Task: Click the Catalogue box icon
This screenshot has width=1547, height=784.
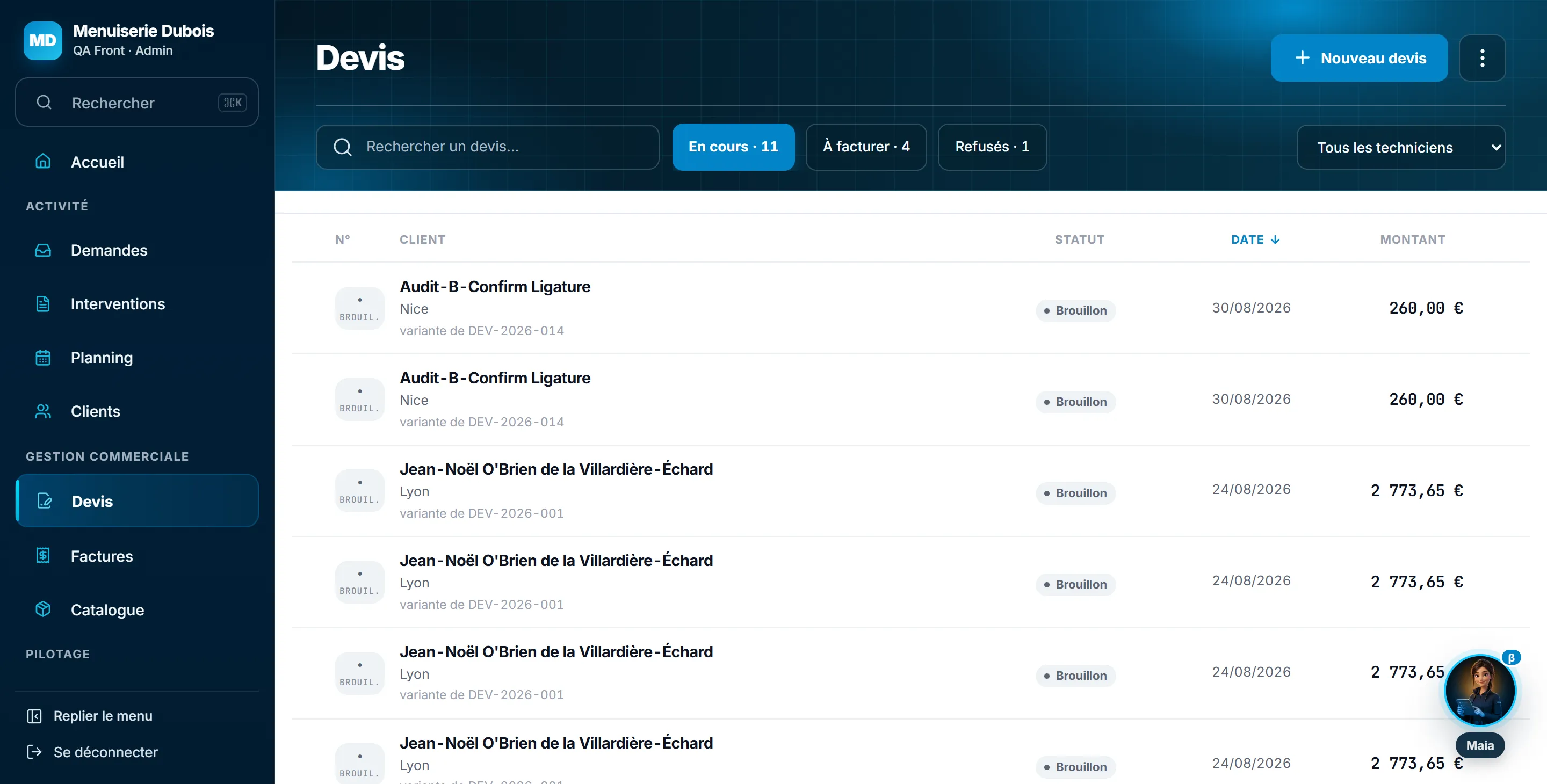Action: click(x=43, y=609)
